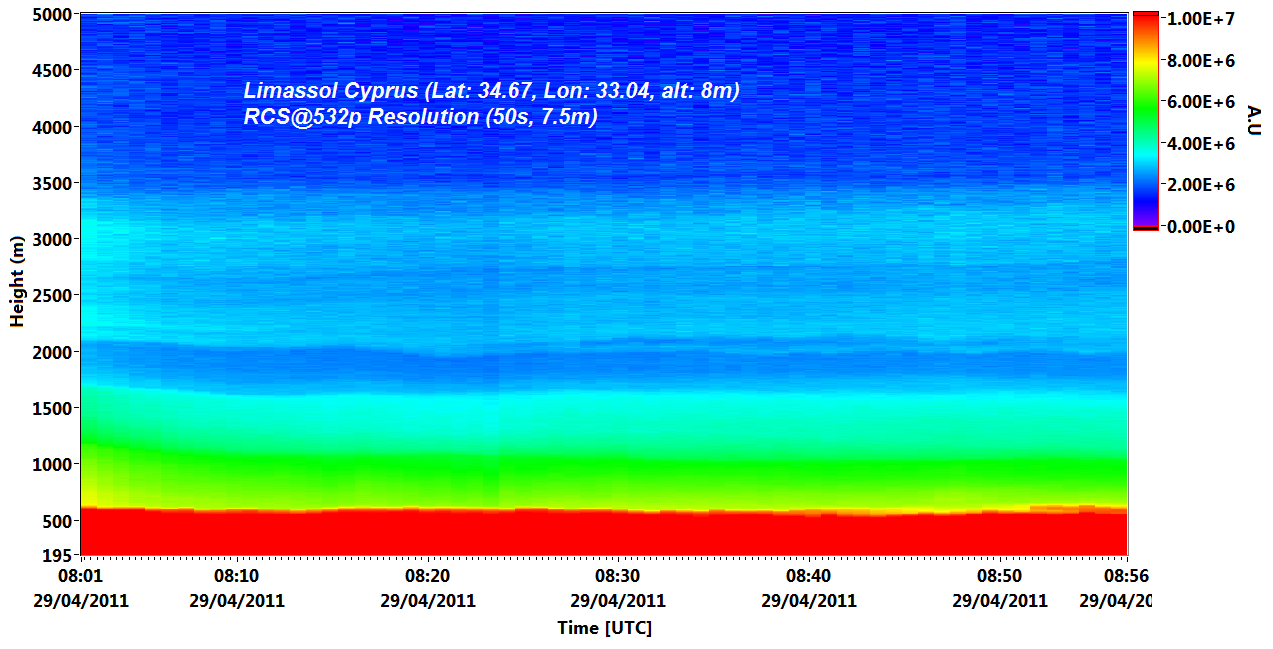
Task: Click the 29/04/2011 date under 08:40
Action: tap(809, 601)
